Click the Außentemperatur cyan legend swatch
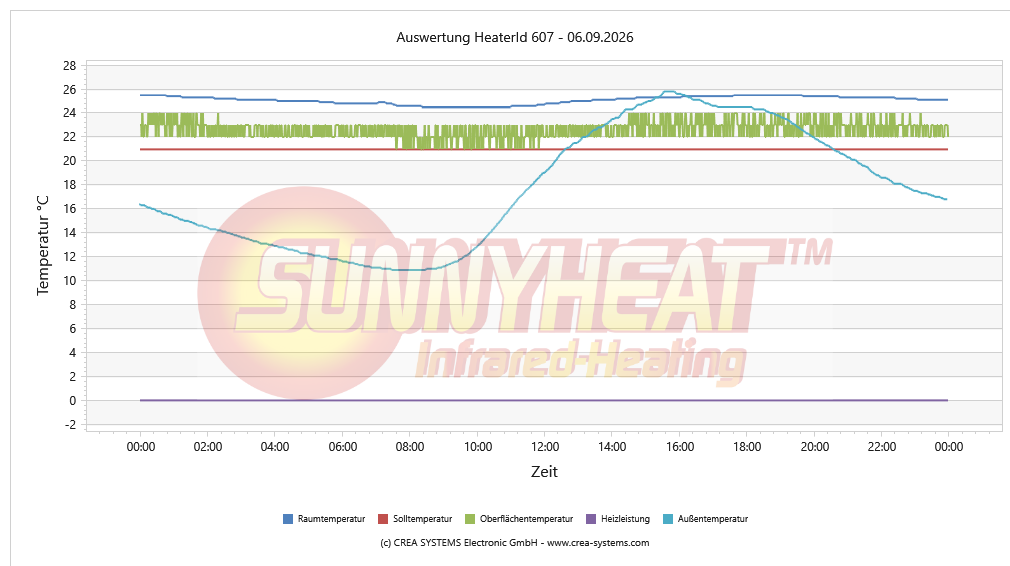 pyautogui.click(x=668, y=519)
